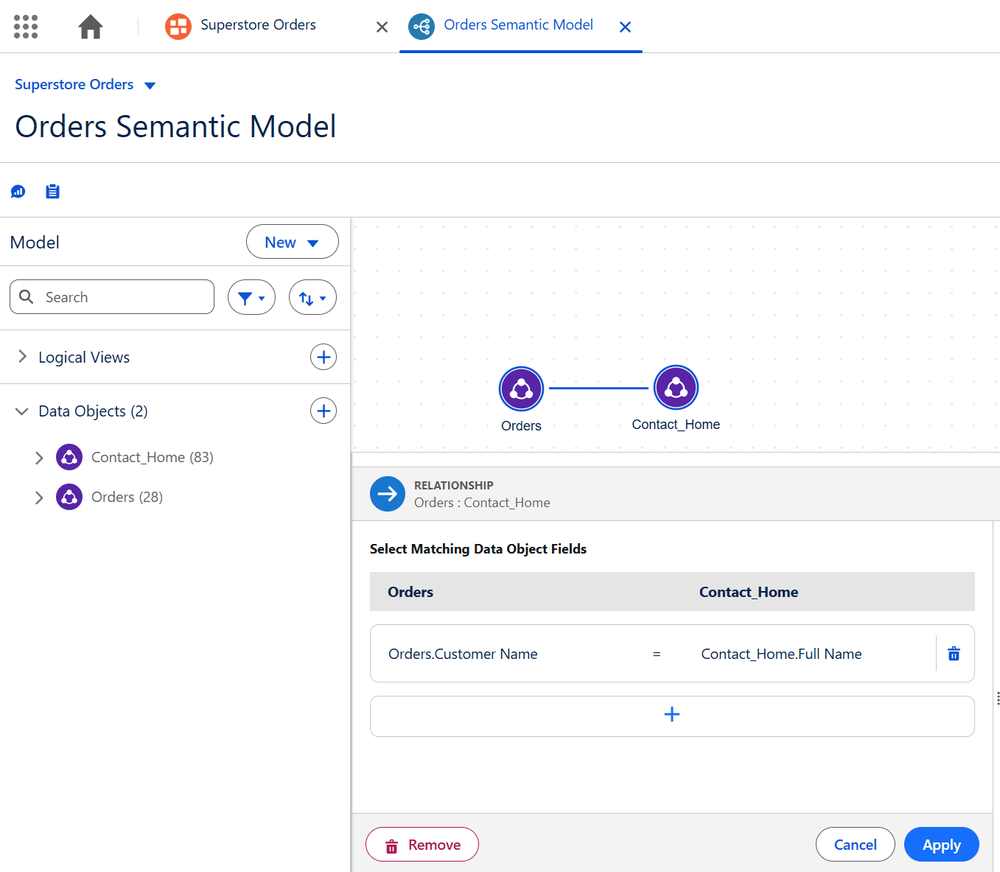Select the Contact_Home node on the canvas
The height and width of the screenshot is (872, 1000).
point(676,387)
